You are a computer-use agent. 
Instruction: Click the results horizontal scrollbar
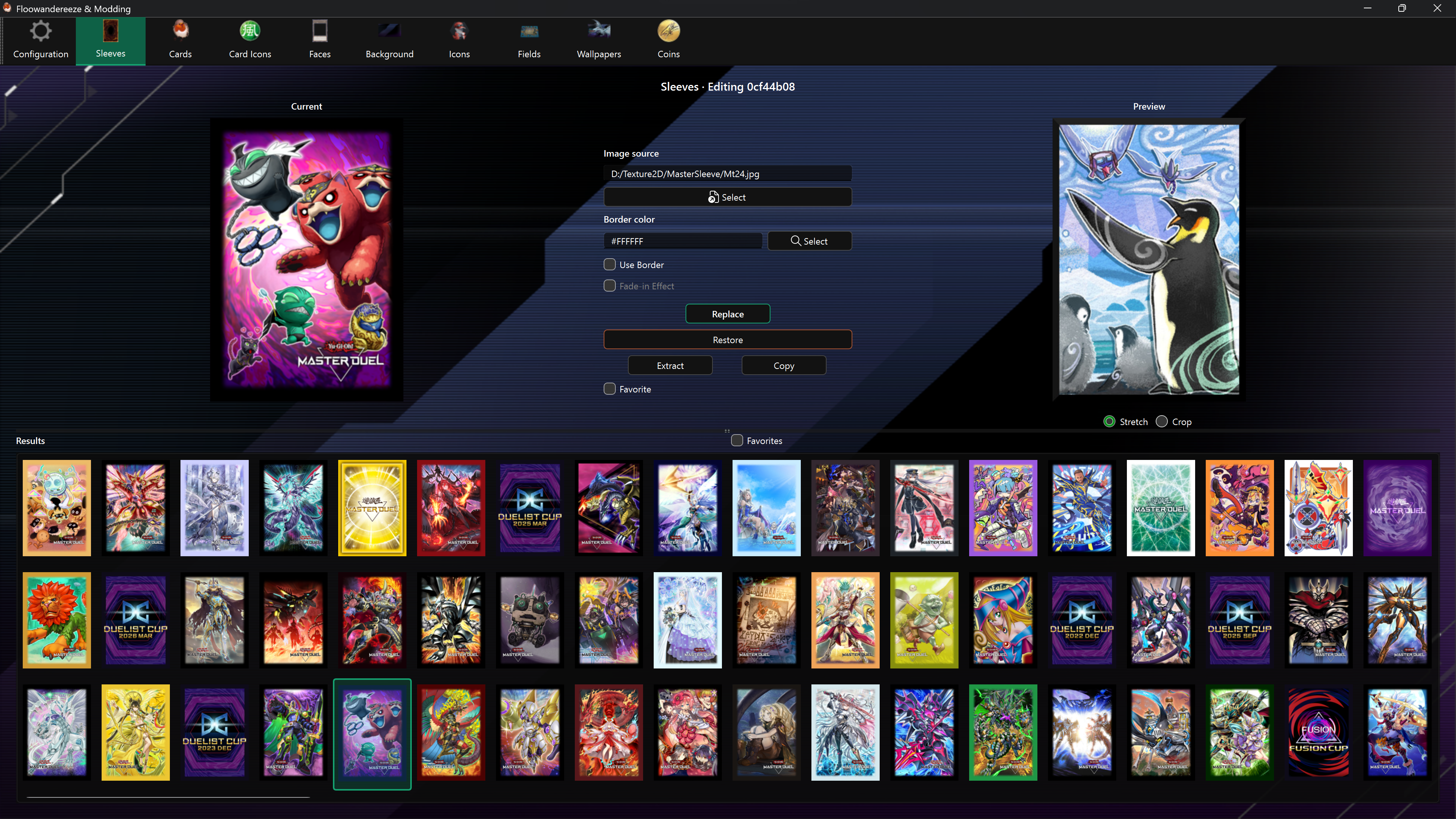[168, 797]
